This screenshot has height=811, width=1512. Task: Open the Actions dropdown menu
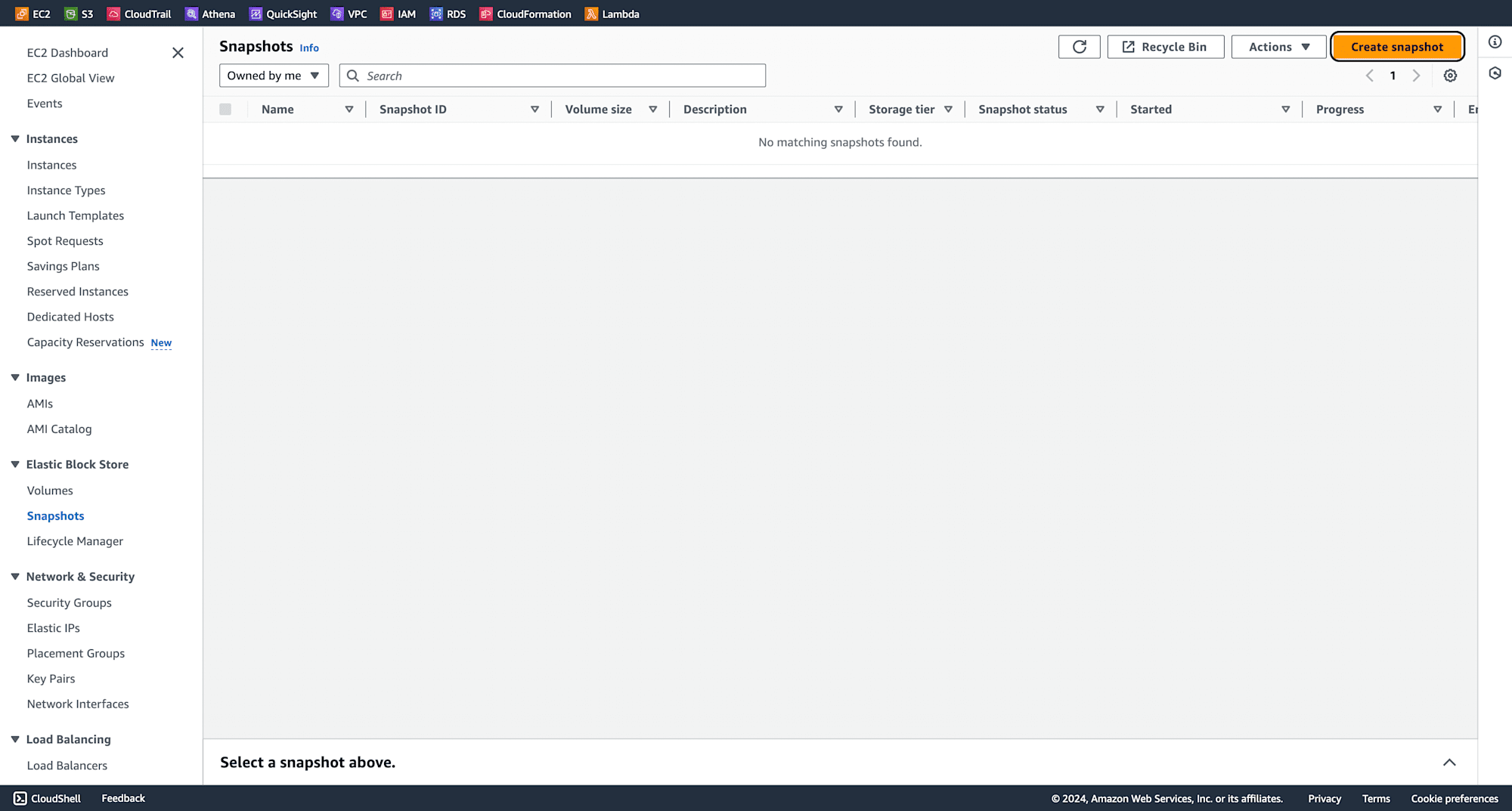click(x=1278, y=47)
